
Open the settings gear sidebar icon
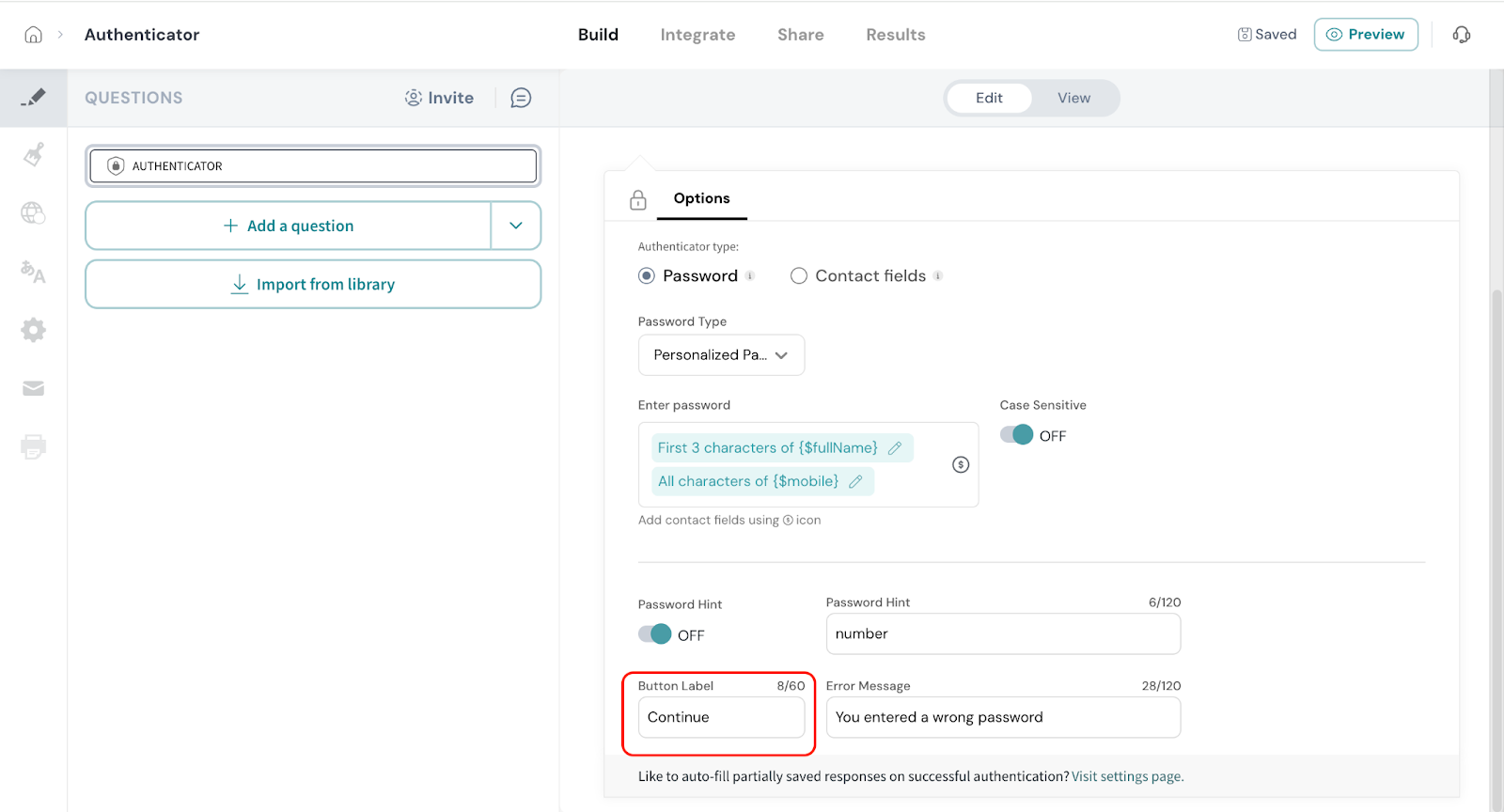34,330
